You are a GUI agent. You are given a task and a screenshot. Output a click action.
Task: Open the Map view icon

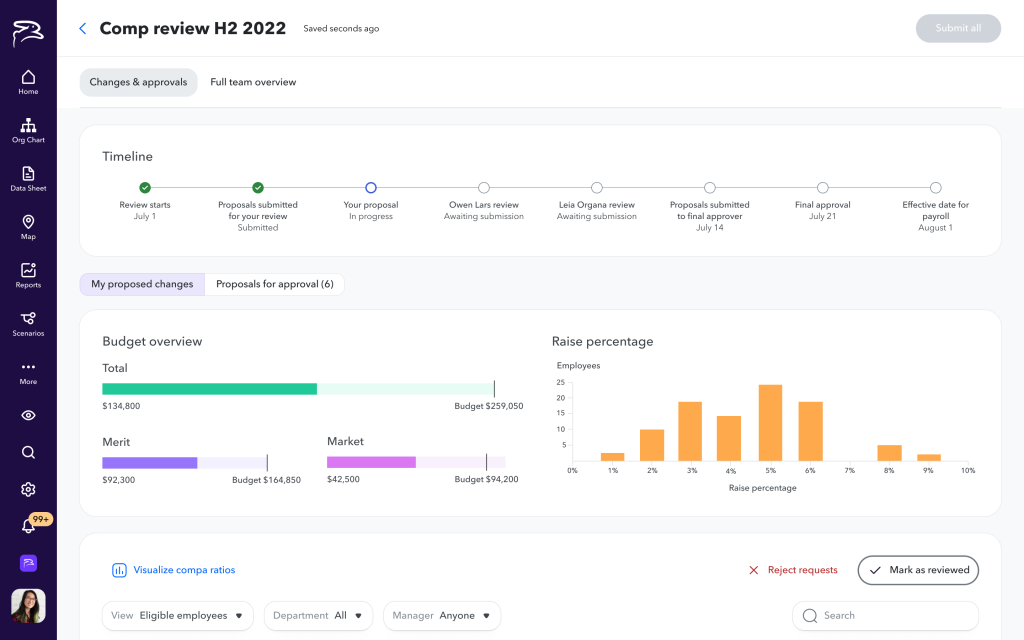(28, 227)
